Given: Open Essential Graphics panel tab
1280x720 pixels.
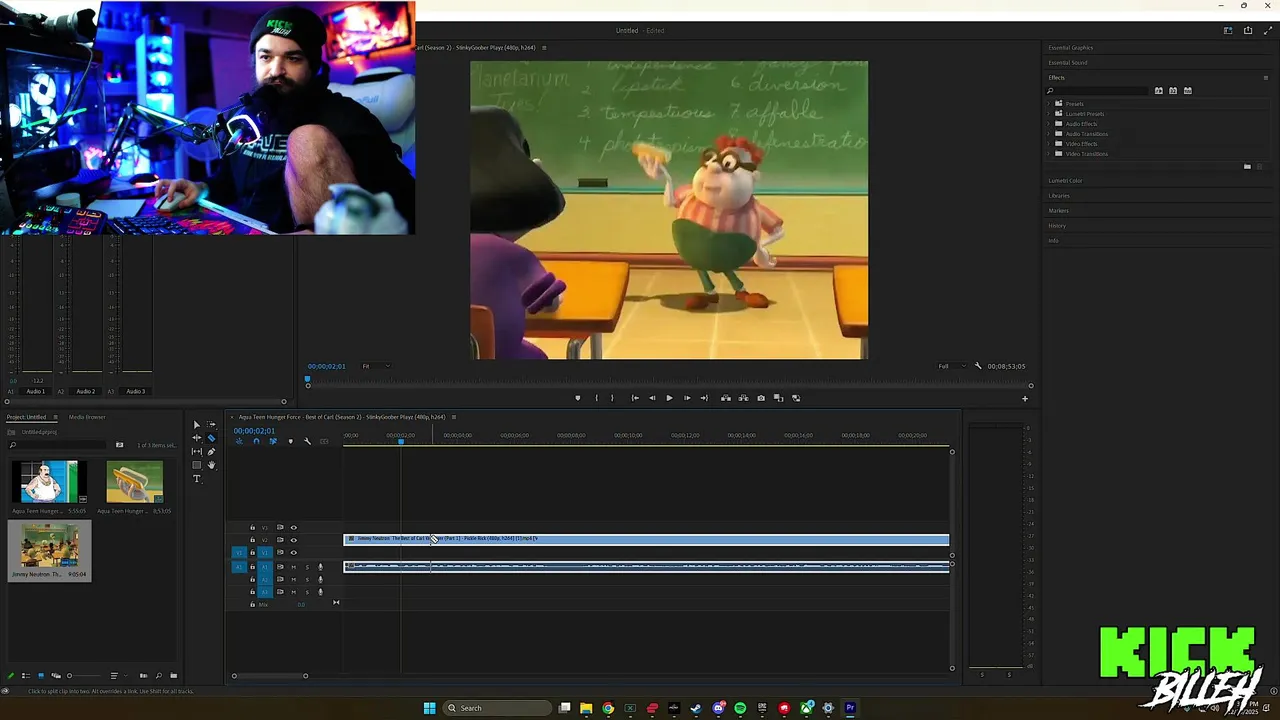Looking at the screenshot, I should point(1070,48).
